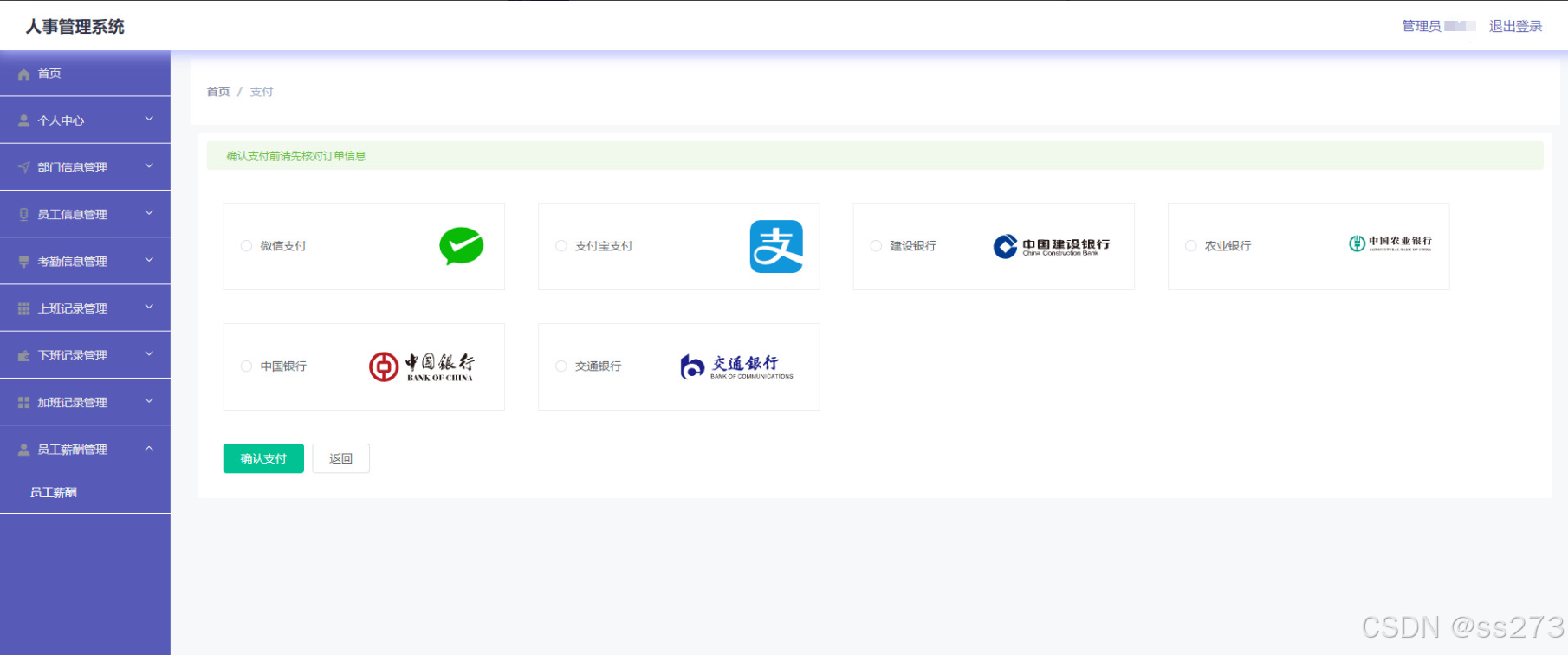Click the 农业银行 label text
The height and width of the screenshot is (655, 1568).
click(1228, 246)
